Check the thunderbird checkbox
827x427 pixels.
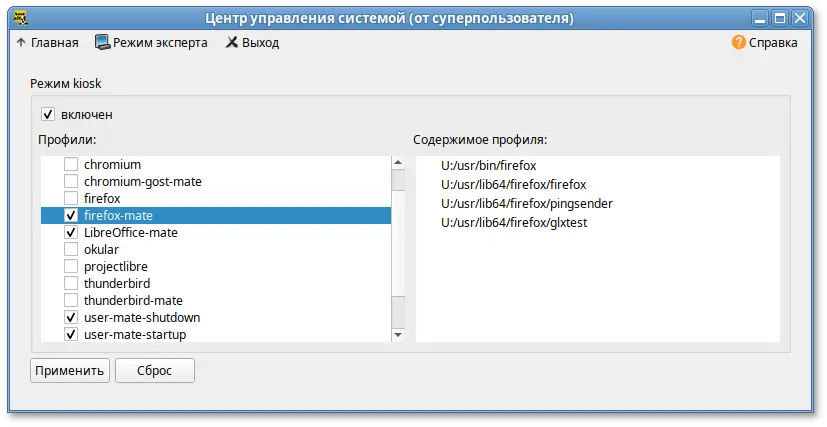point(71,283)
